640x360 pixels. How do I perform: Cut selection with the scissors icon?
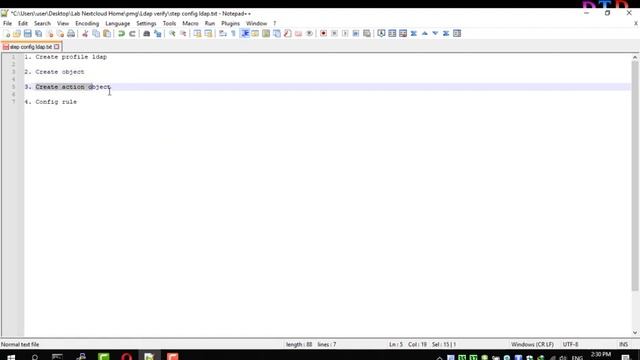[85, 33]
